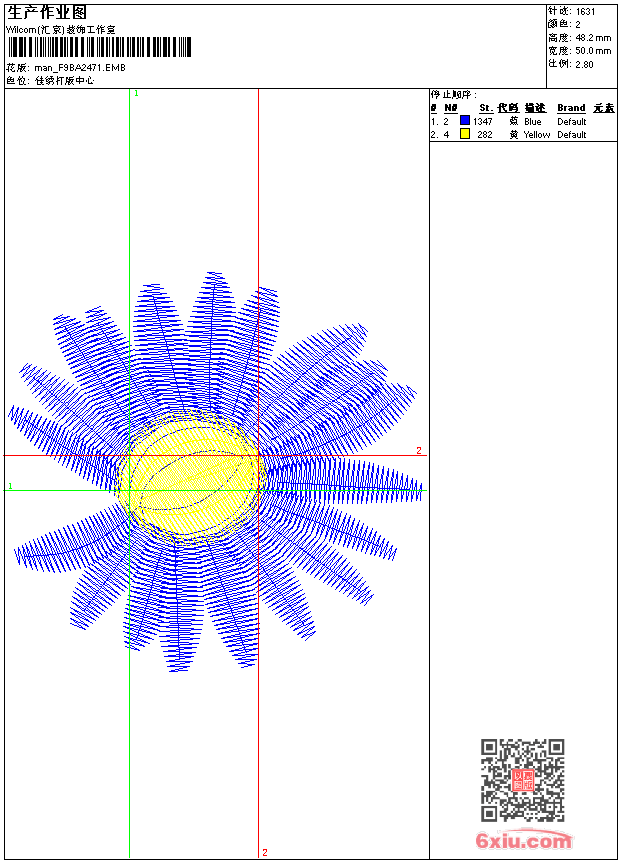Click the barcode under the title

pyautogui.click(x=99, y=48)
